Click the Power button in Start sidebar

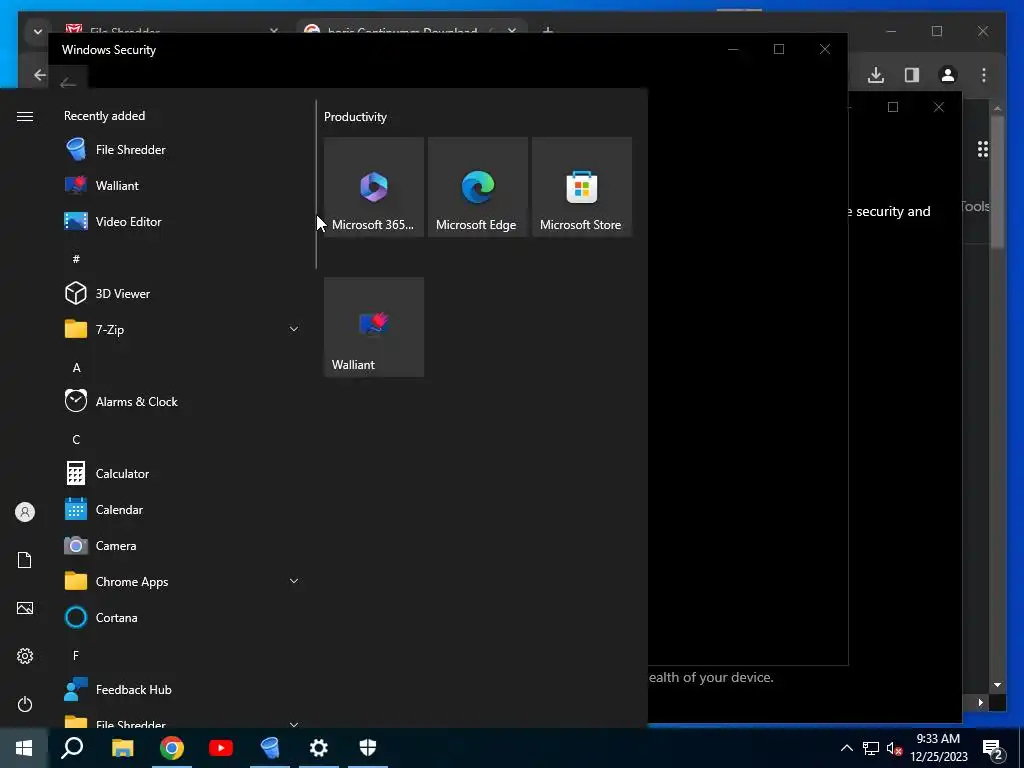coord(25,704)
